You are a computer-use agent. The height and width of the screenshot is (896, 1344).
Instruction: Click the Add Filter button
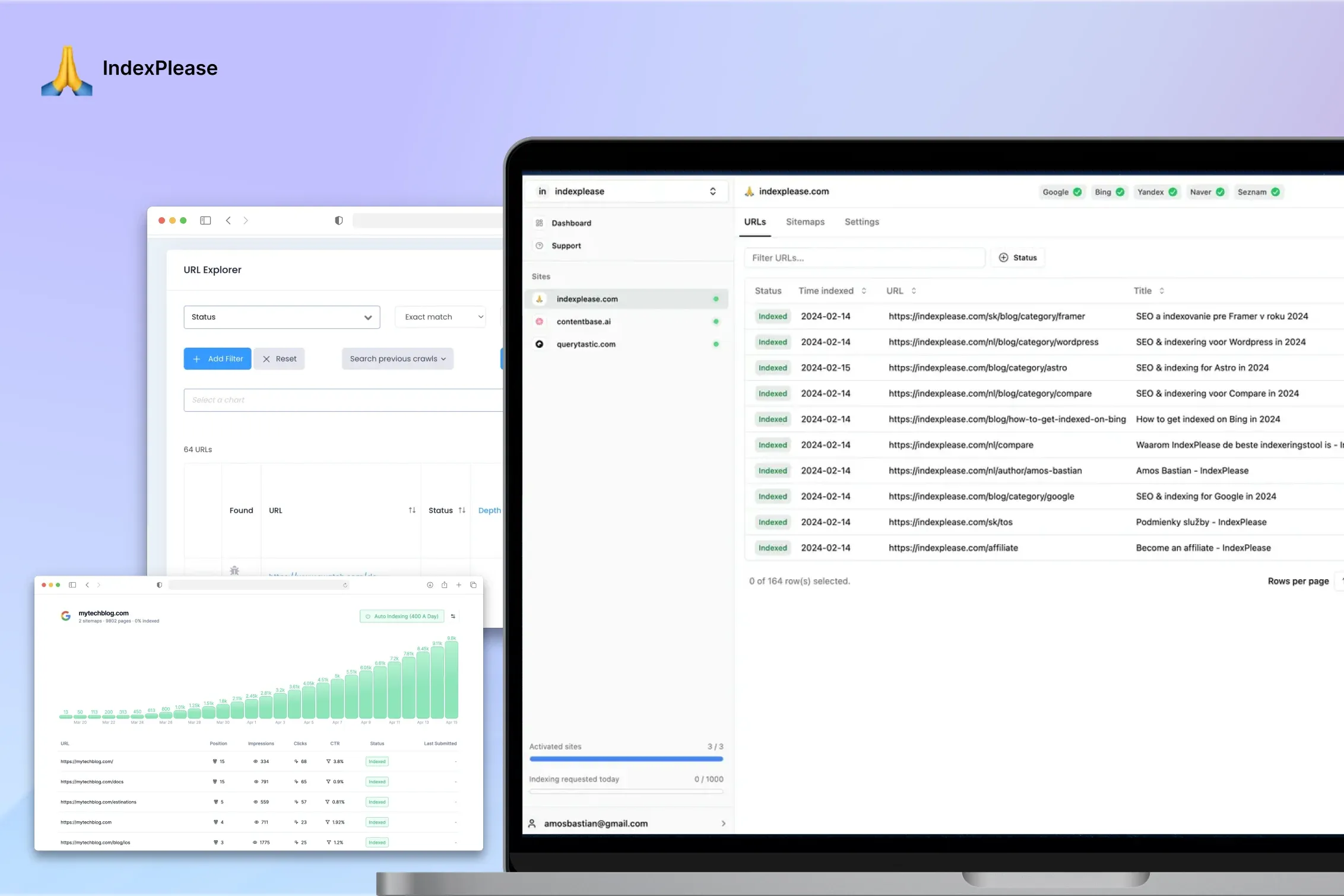tap(217, 359)
